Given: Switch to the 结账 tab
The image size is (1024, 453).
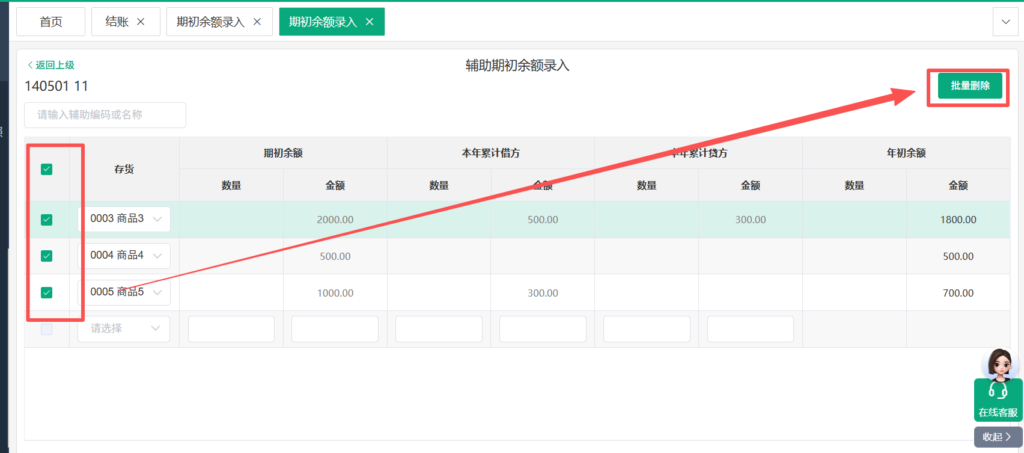Looking at the screenshot, I should [x=117, y=22].
